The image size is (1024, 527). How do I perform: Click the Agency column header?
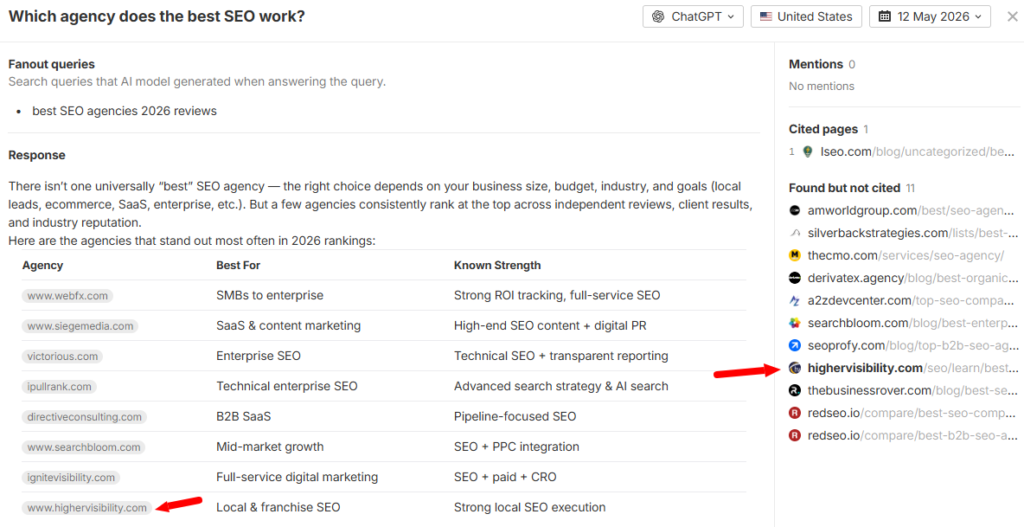42,265
